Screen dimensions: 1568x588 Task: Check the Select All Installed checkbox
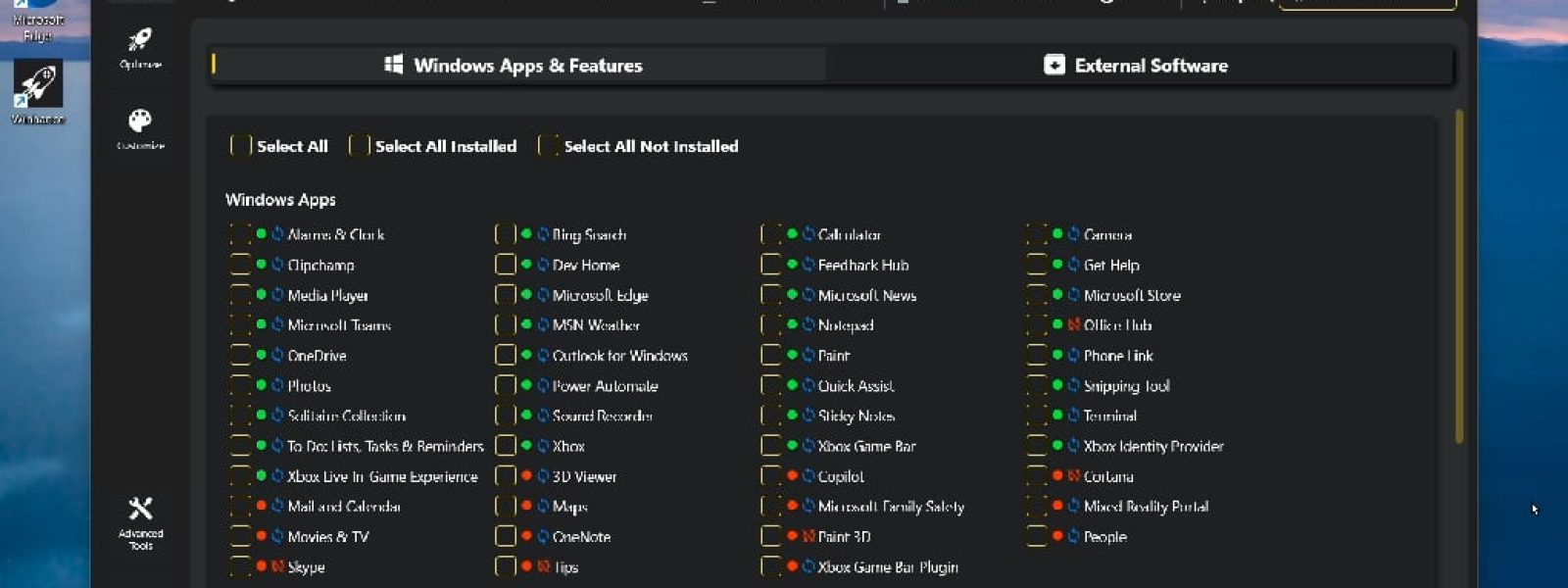point(360,146)
